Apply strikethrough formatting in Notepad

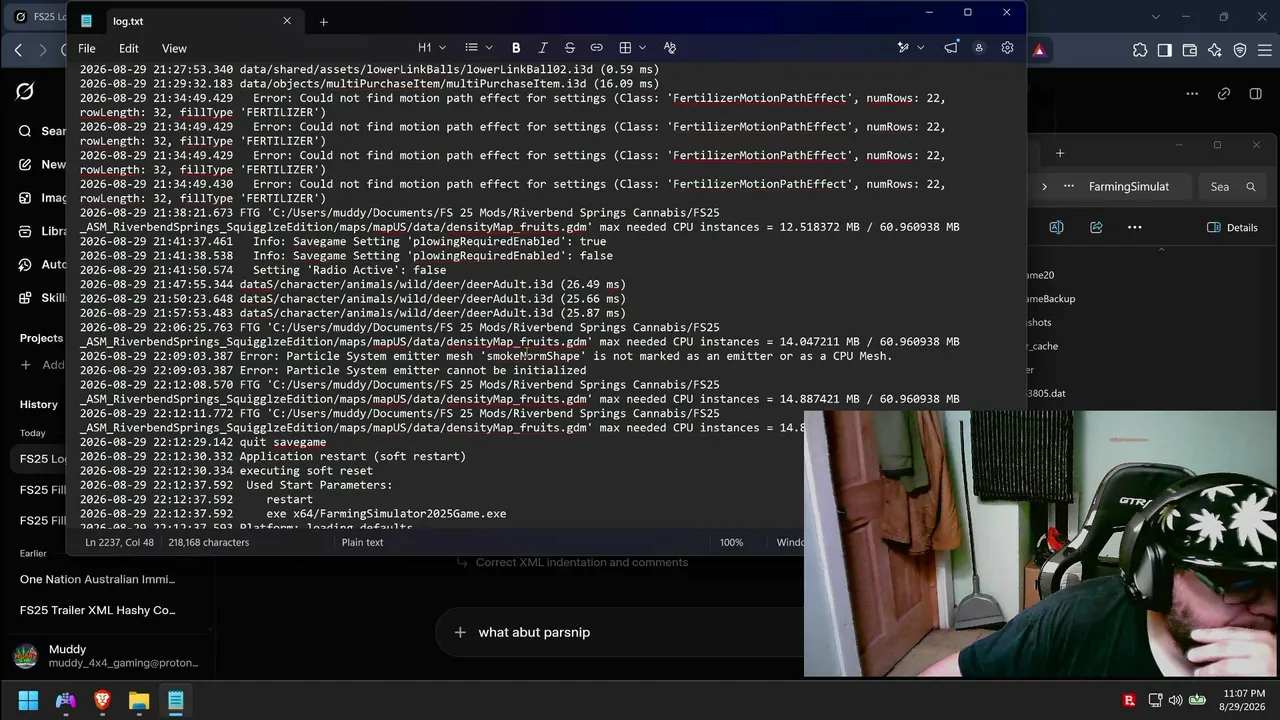[x=570, y=48]
